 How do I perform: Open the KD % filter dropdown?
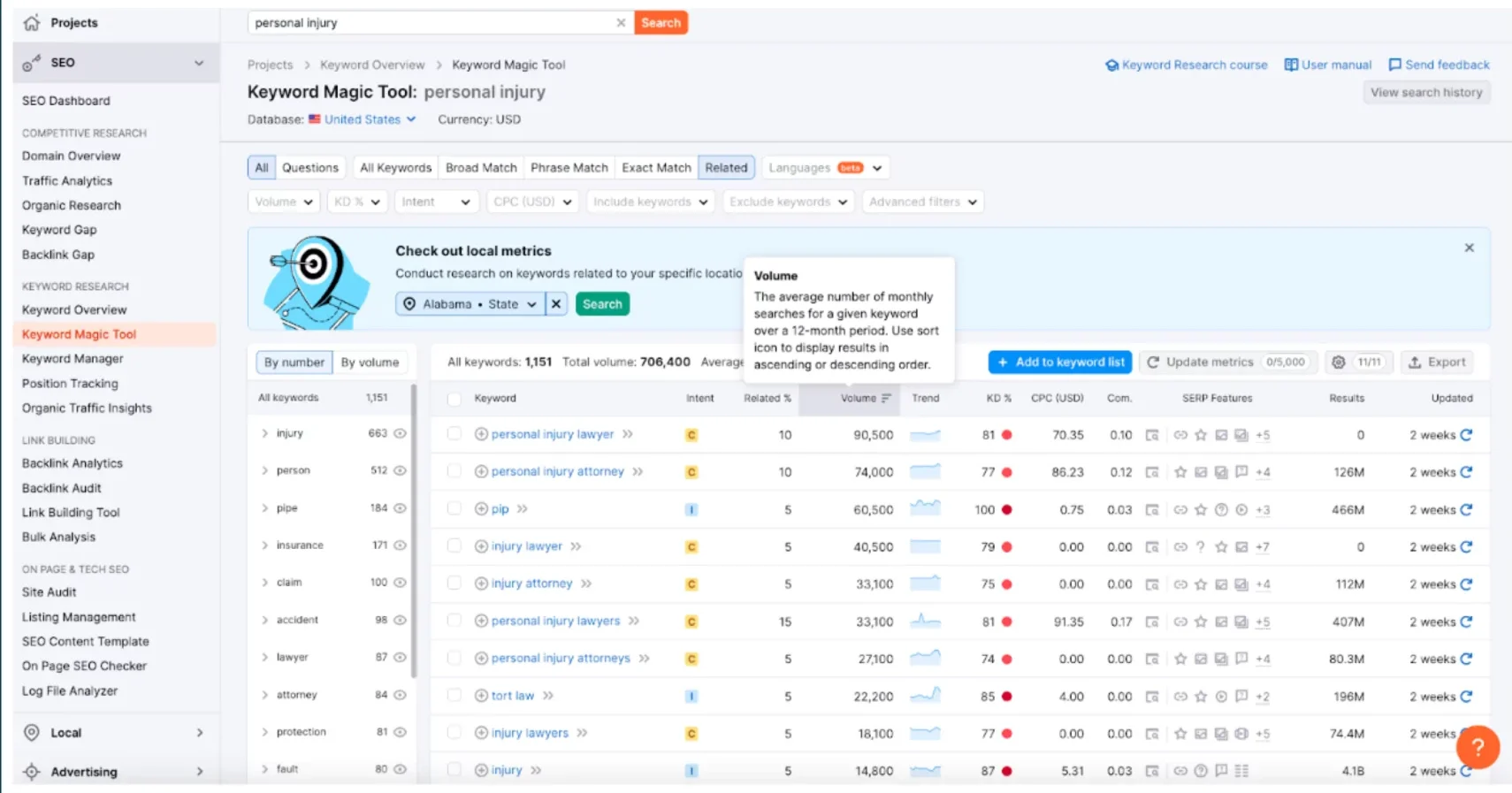[x=356, y=202]
